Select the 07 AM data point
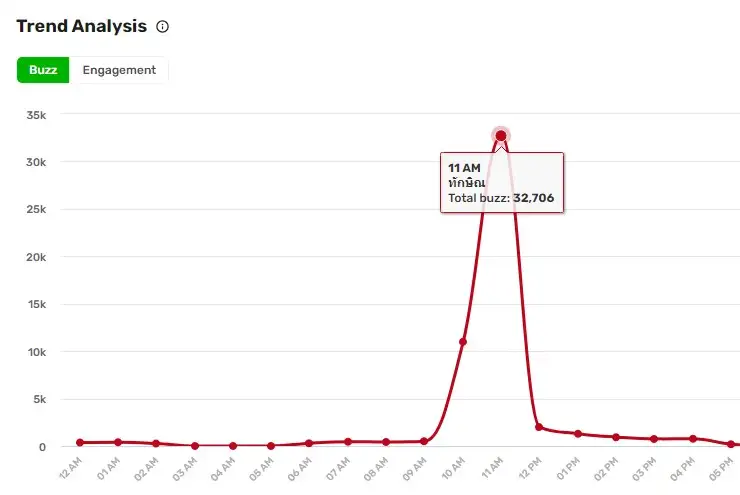This screenshot has width=740, height=495. (x=348, y=441)
